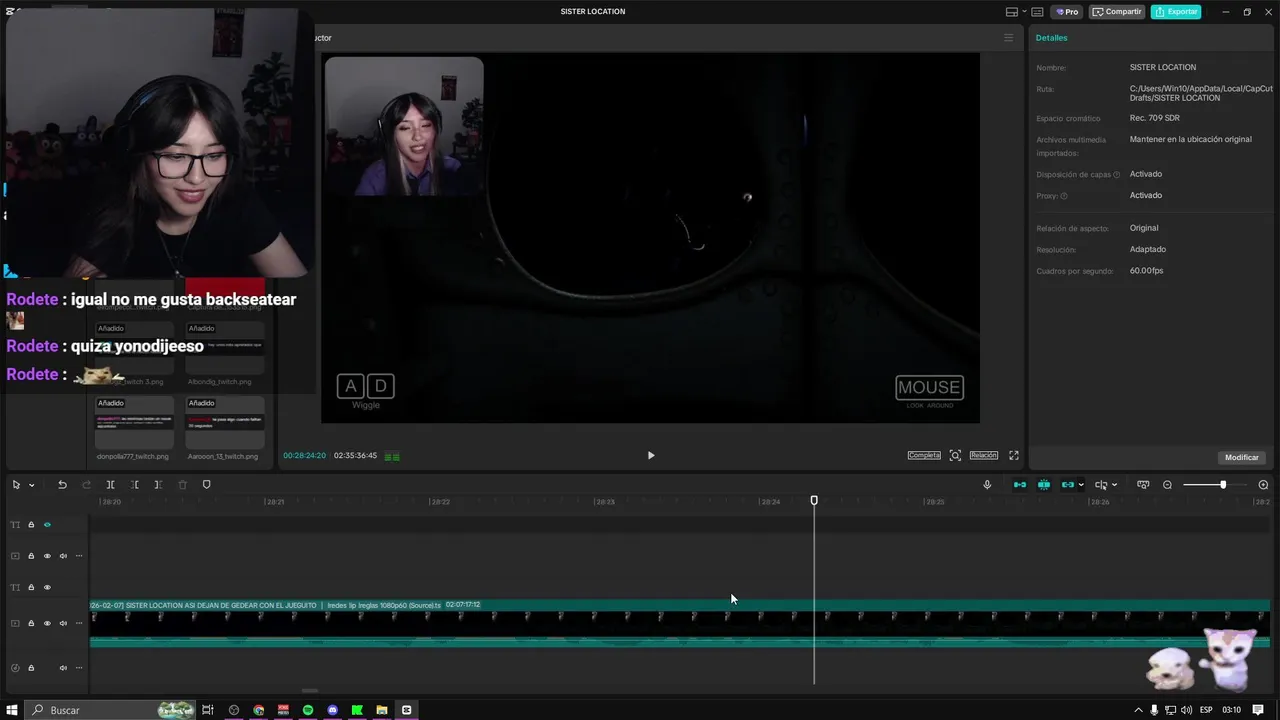1280x720 pixels.
Task: Click the Pro membership button
Action: (1065, 12)
